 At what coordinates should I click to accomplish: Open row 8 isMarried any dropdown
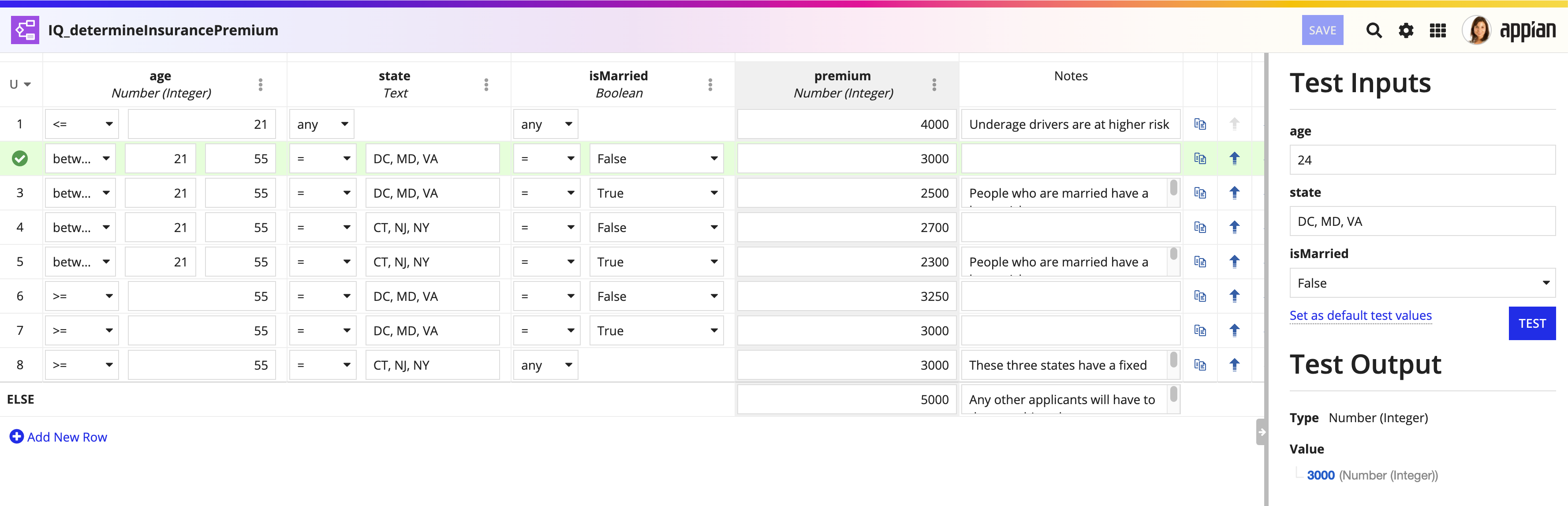[545, 365]
